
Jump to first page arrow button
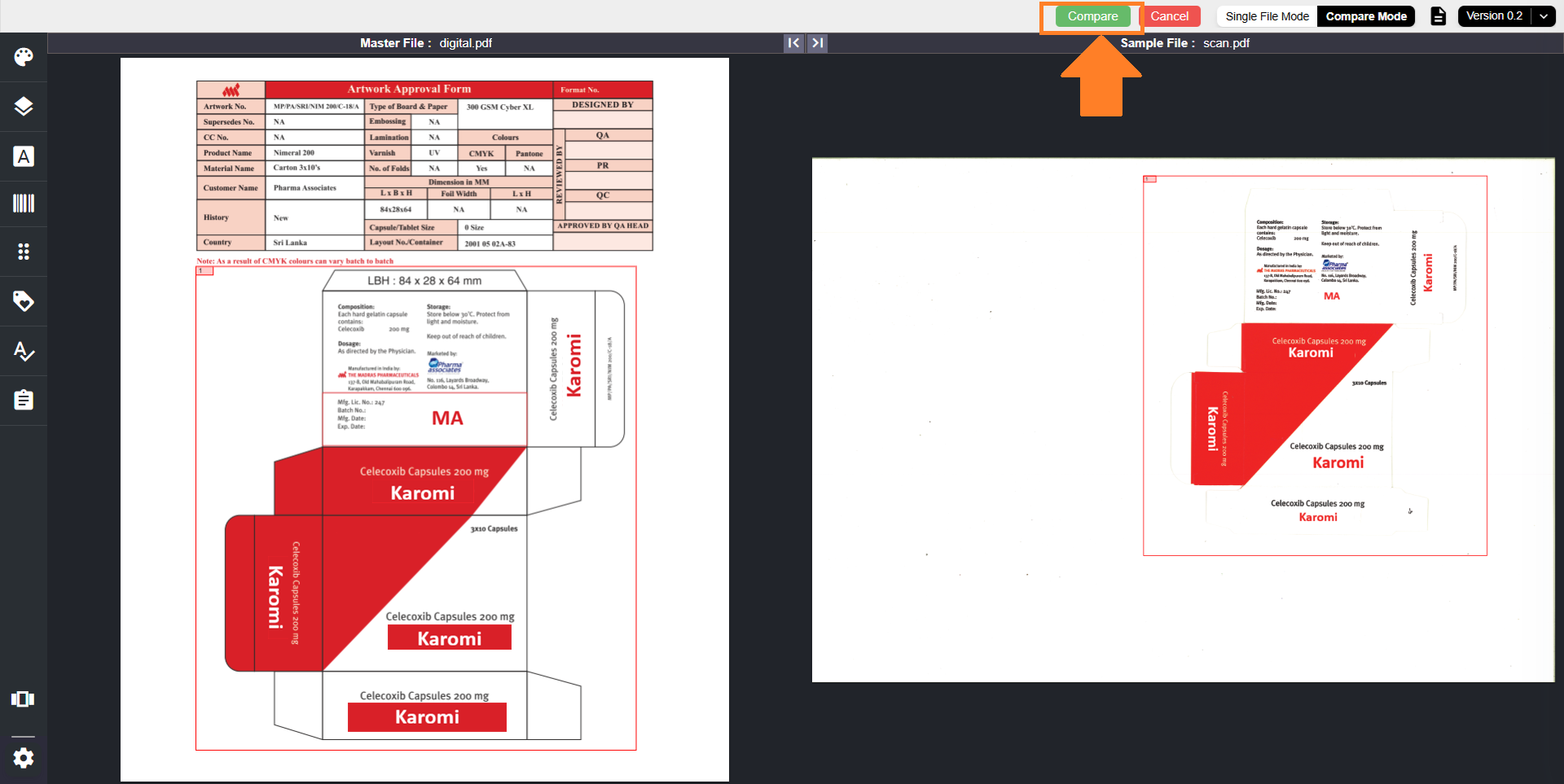click(793, 43)
